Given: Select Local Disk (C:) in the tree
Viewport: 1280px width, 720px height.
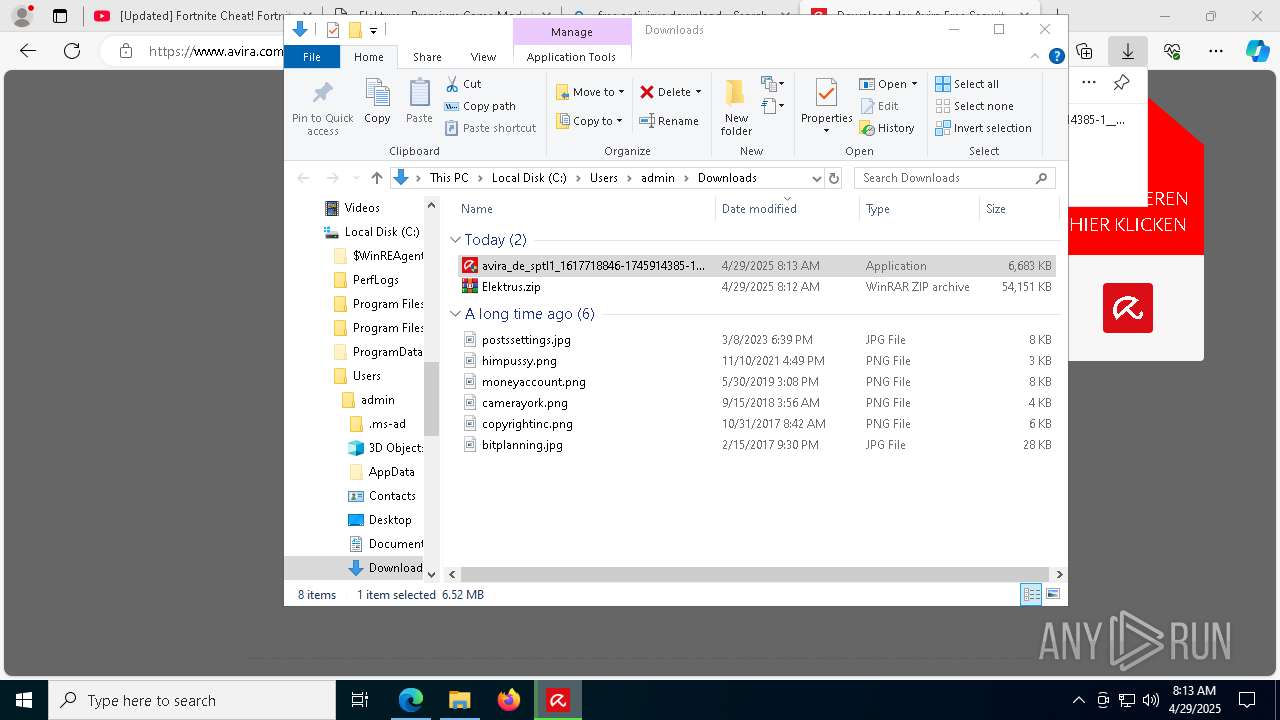Looking at the screenshot, I should pyautogui.click(x=381, y=232).
